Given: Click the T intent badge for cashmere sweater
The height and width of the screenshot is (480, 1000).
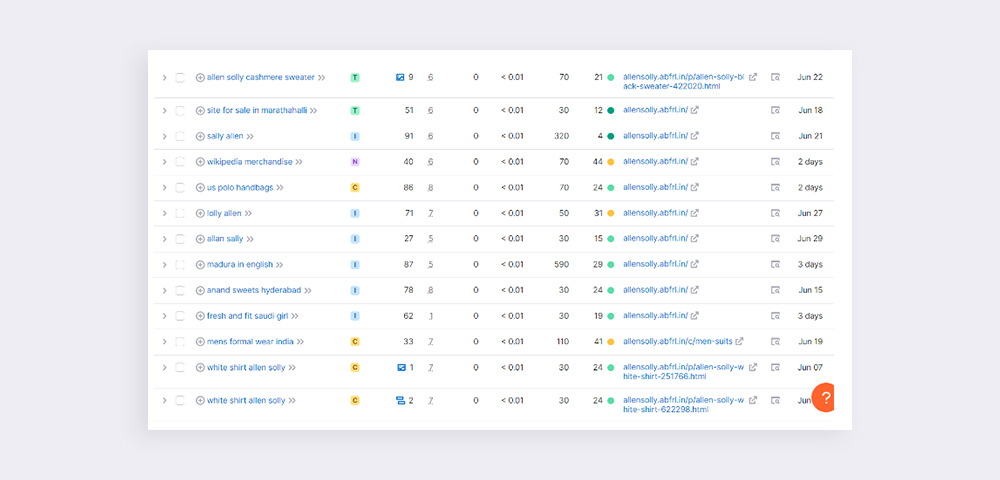Looking at the screenshot, I should click(355, 78).
